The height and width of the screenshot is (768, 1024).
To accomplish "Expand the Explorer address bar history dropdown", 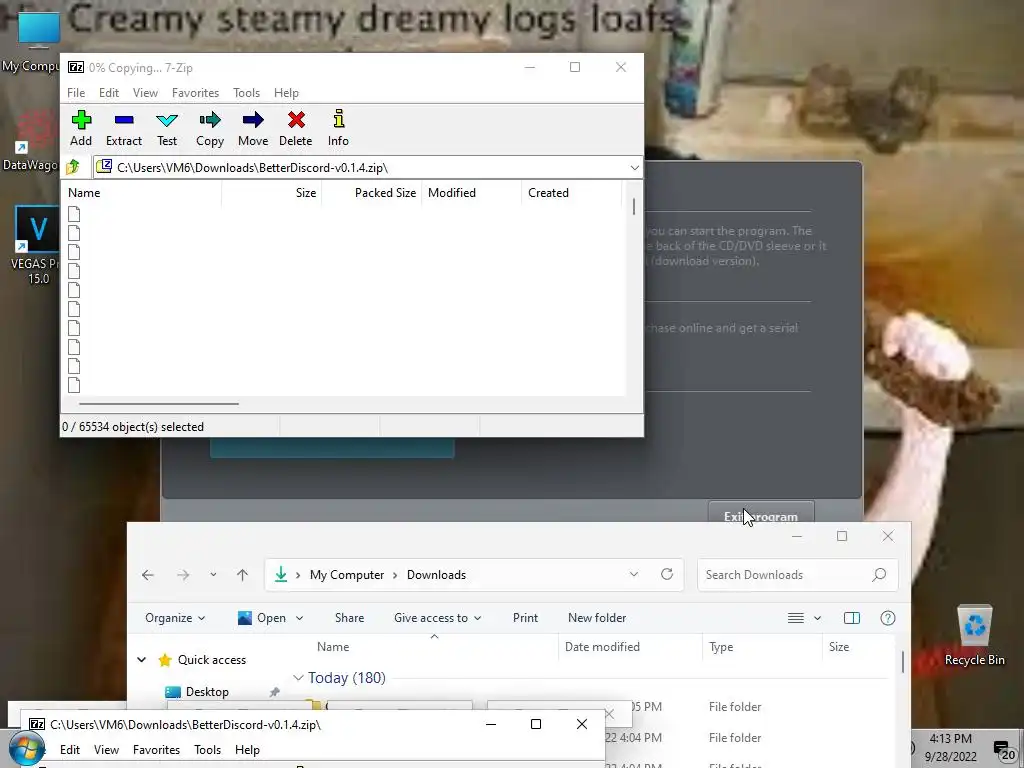I will click(x=633, y=574).
